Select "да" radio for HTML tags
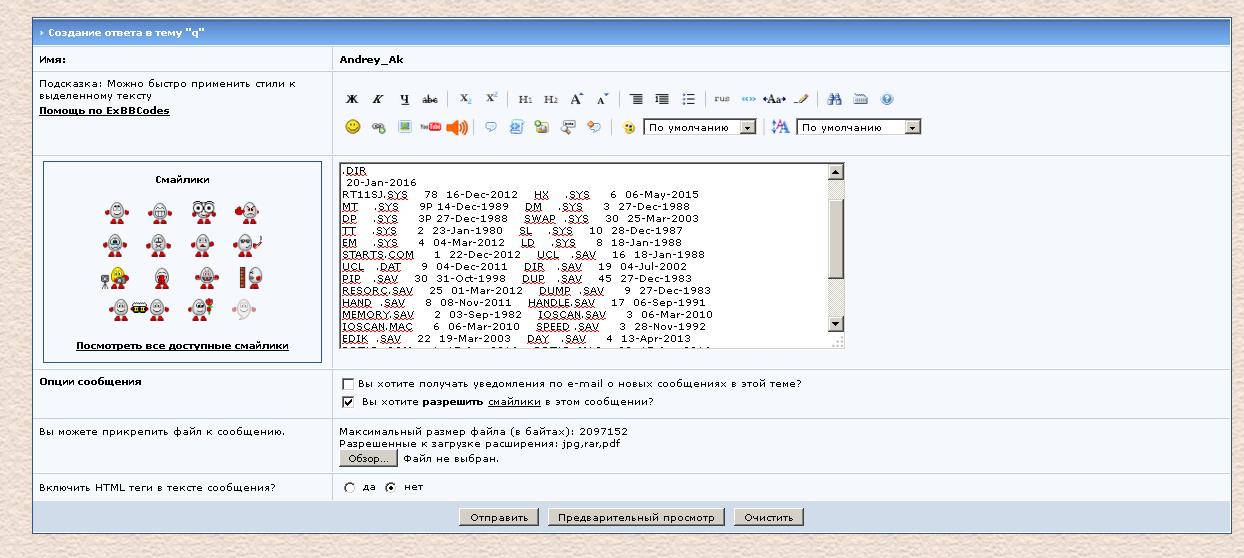The height and width of the screenshot is (558, 1244). coord(349,488)
